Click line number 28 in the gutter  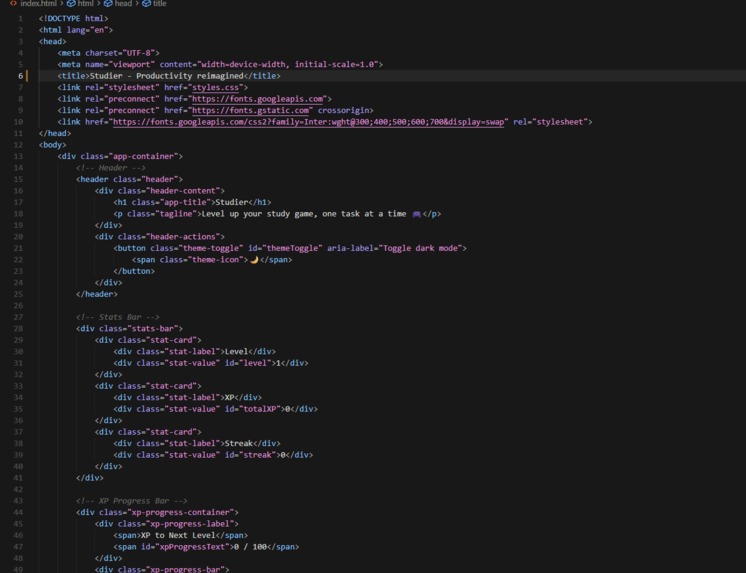[x=18, y=329]
